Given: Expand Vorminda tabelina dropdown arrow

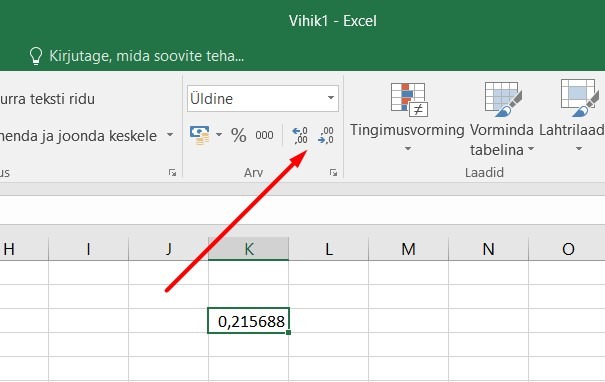Looking at the screenshot, I should click(531, 149).
